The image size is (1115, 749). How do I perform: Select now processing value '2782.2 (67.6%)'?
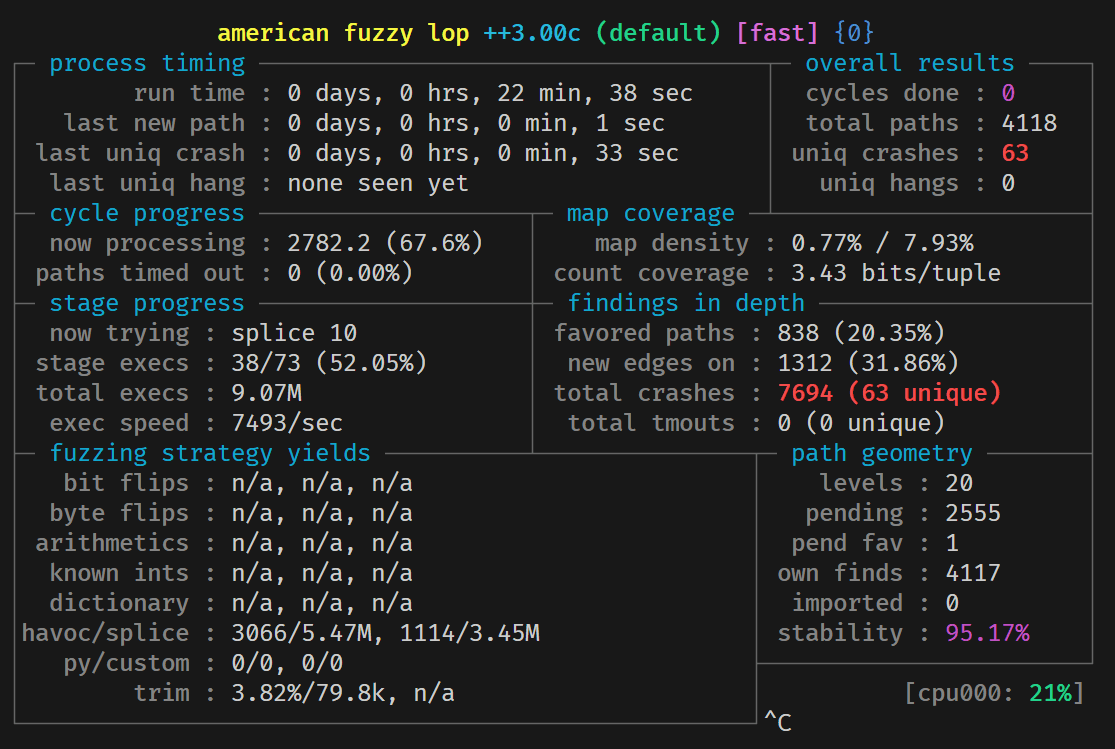[x=385, y=243]
